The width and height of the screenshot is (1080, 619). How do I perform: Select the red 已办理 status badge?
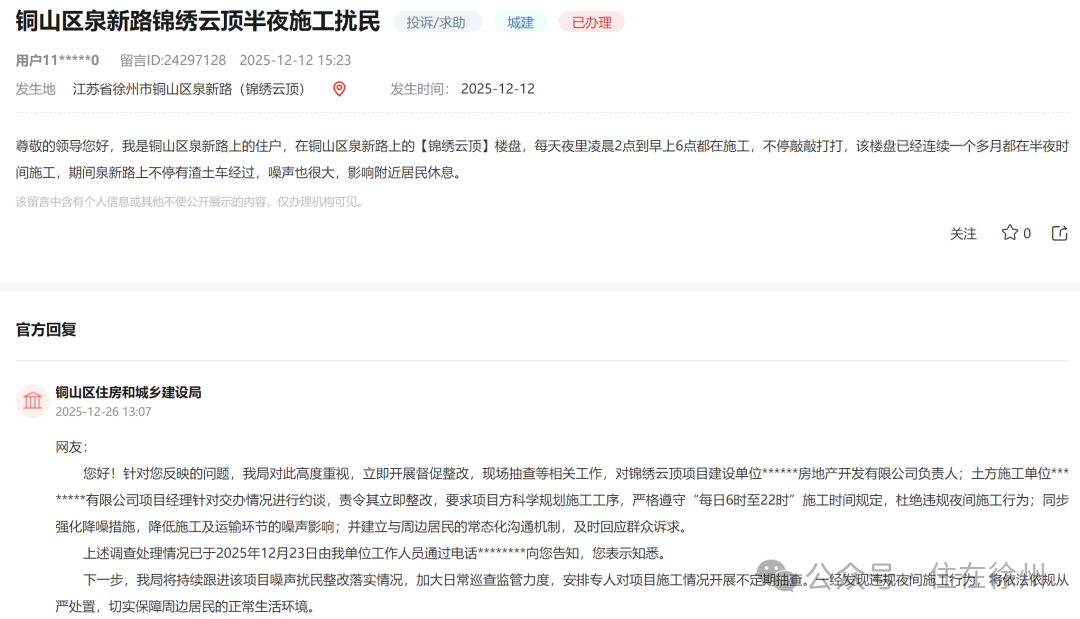click(x=591, y=21)
